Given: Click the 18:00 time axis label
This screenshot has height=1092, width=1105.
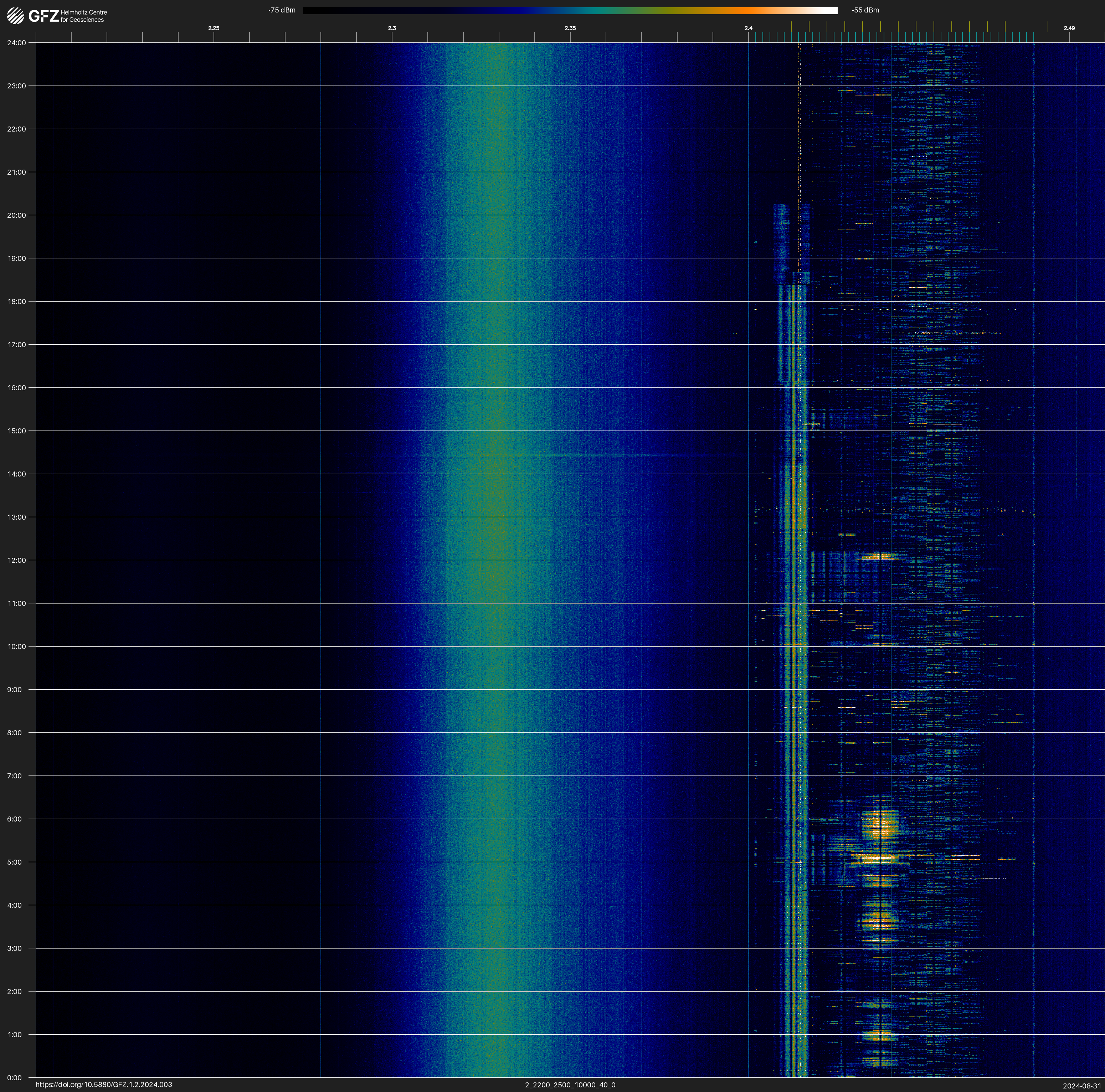Looking at the screenshot, I should coord(17,301).
